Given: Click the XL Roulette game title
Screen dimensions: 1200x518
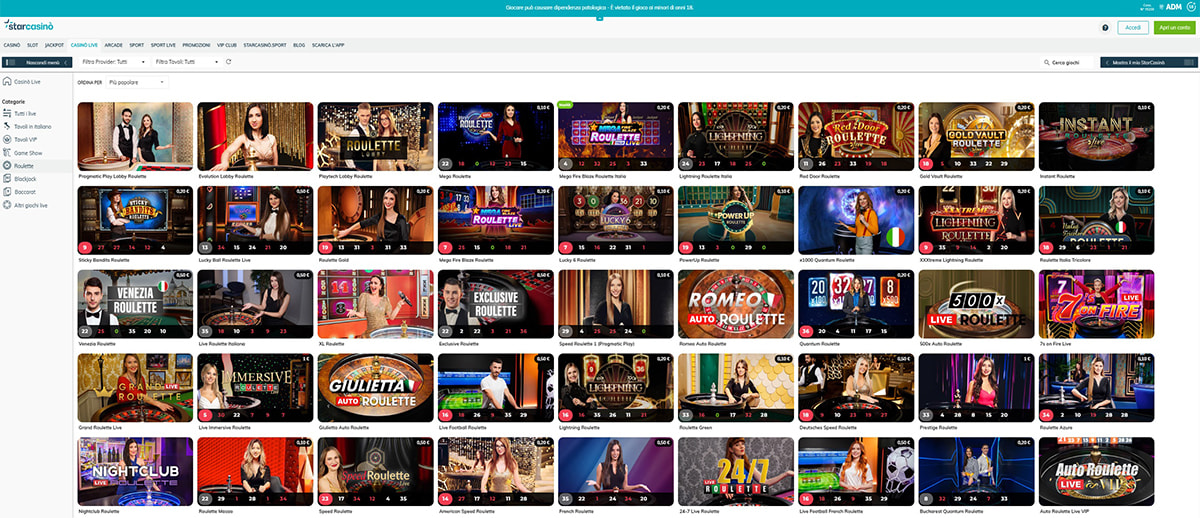Looking at the screenshot, I should [x=330, y=343].
